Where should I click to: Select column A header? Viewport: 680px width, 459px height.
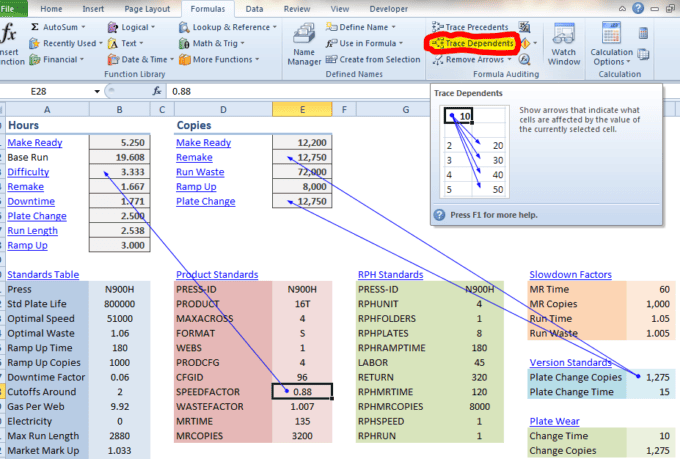[47, 109]
